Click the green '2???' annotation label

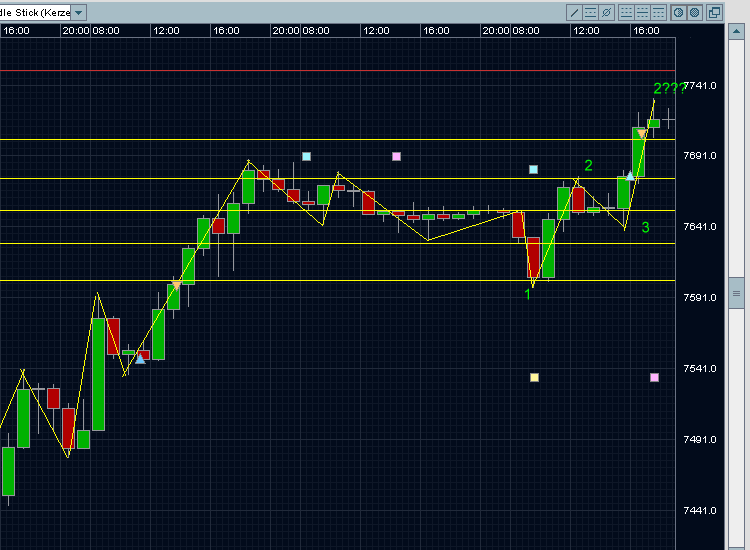coord(669,88)
